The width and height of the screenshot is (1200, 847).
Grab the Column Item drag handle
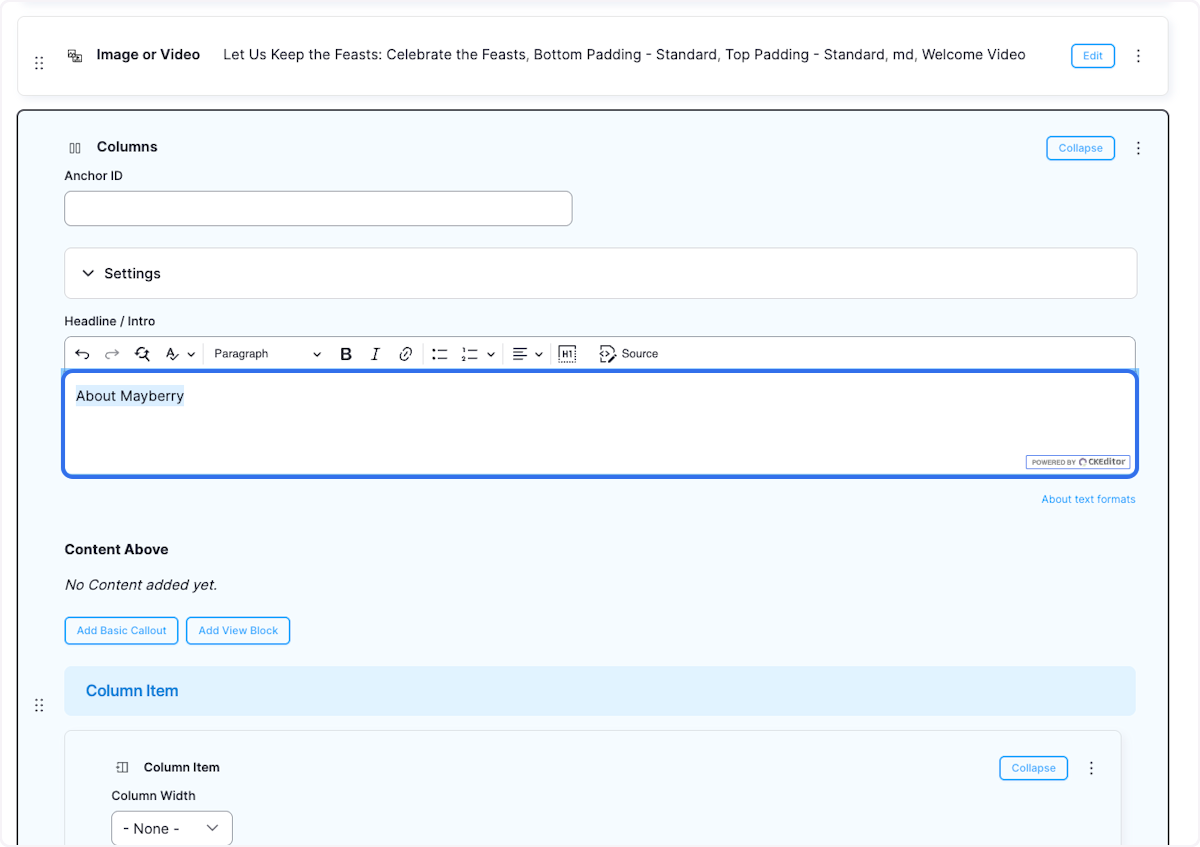pos(39,705)
